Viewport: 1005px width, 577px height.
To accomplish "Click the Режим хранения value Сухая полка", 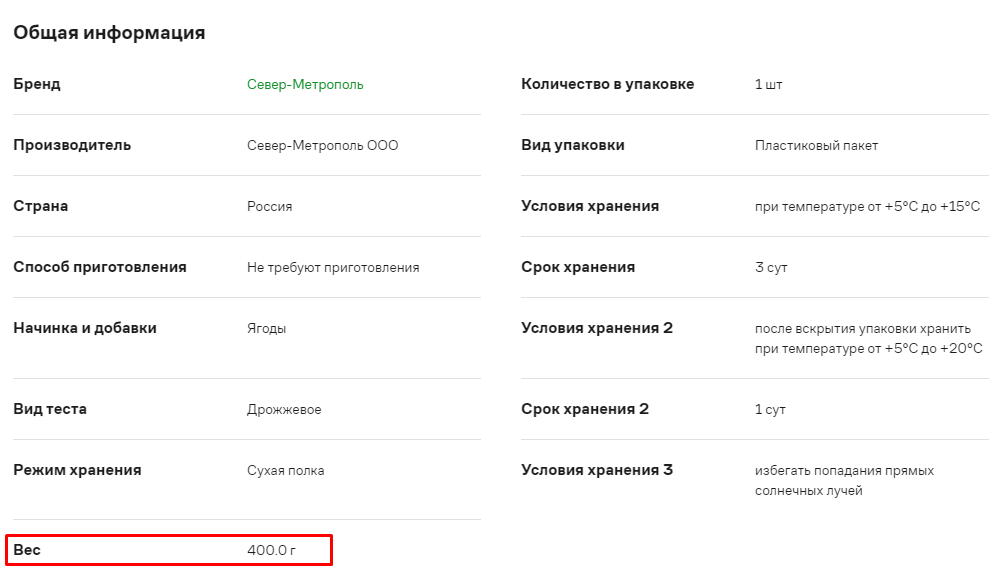I will click(x=286, y=471).
